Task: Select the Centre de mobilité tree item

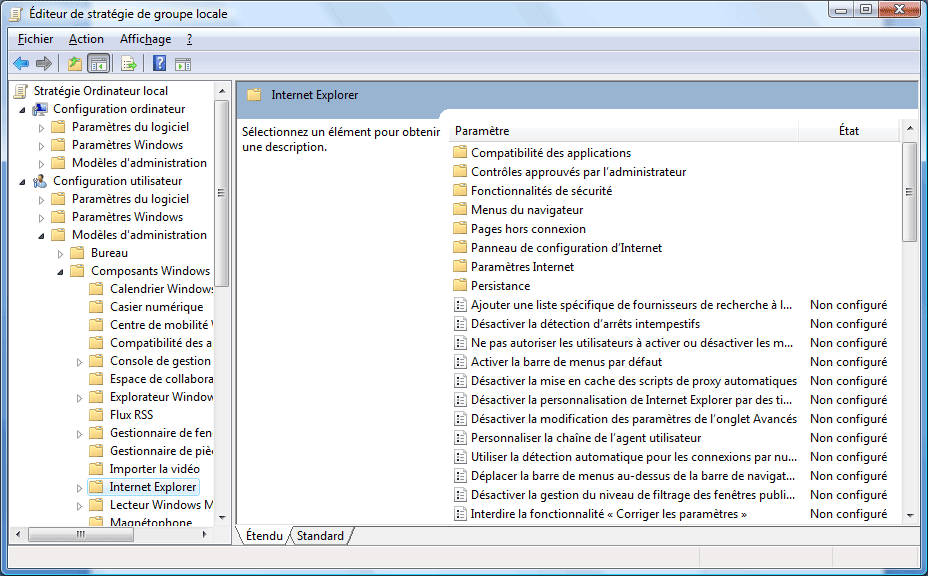Action: pyautogui.click(x=161, y=325)
